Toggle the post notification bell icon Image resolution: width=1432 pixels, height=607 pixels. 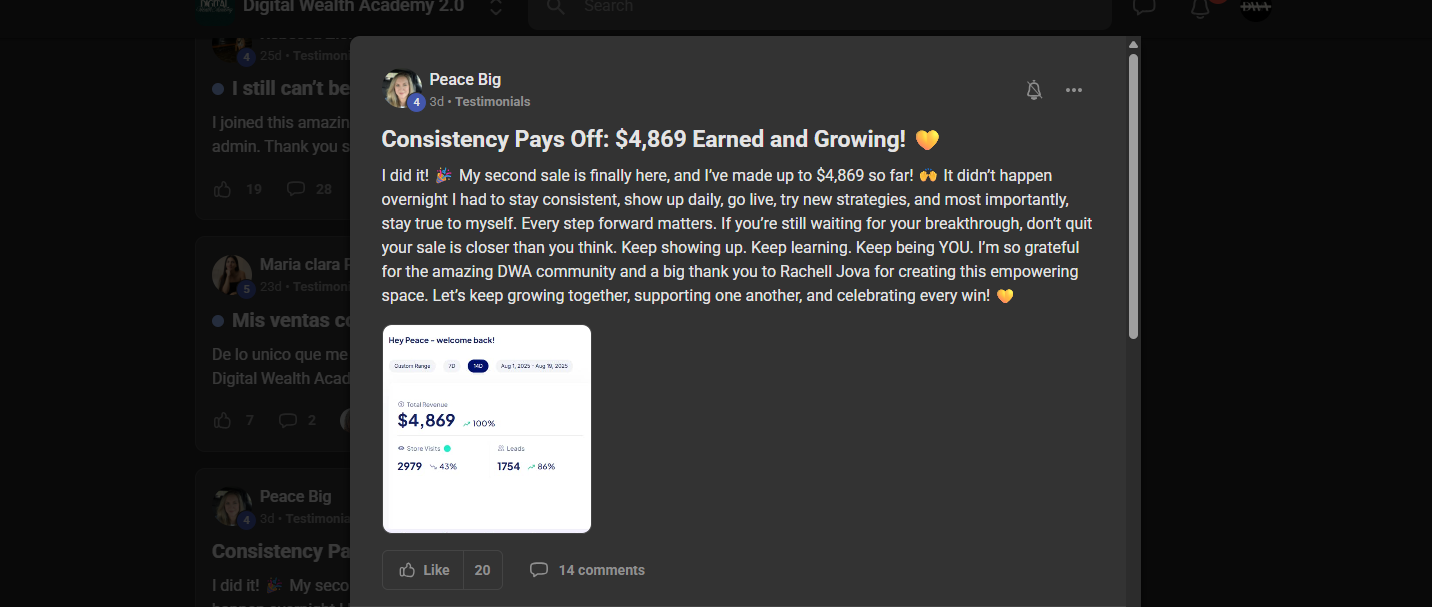(1034, 90)
